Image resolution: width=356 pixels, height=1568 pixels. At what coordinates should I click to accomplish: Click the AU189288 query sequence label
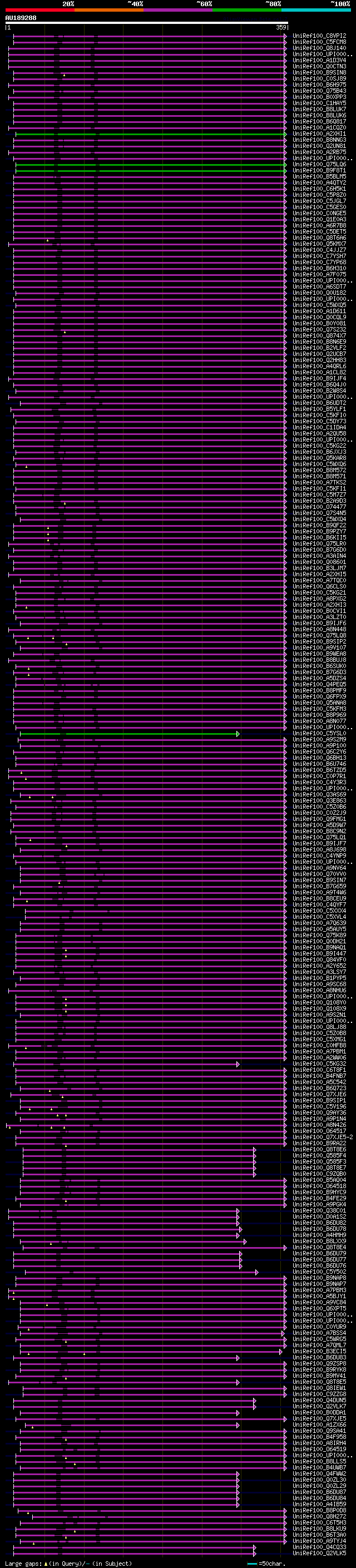21,18
